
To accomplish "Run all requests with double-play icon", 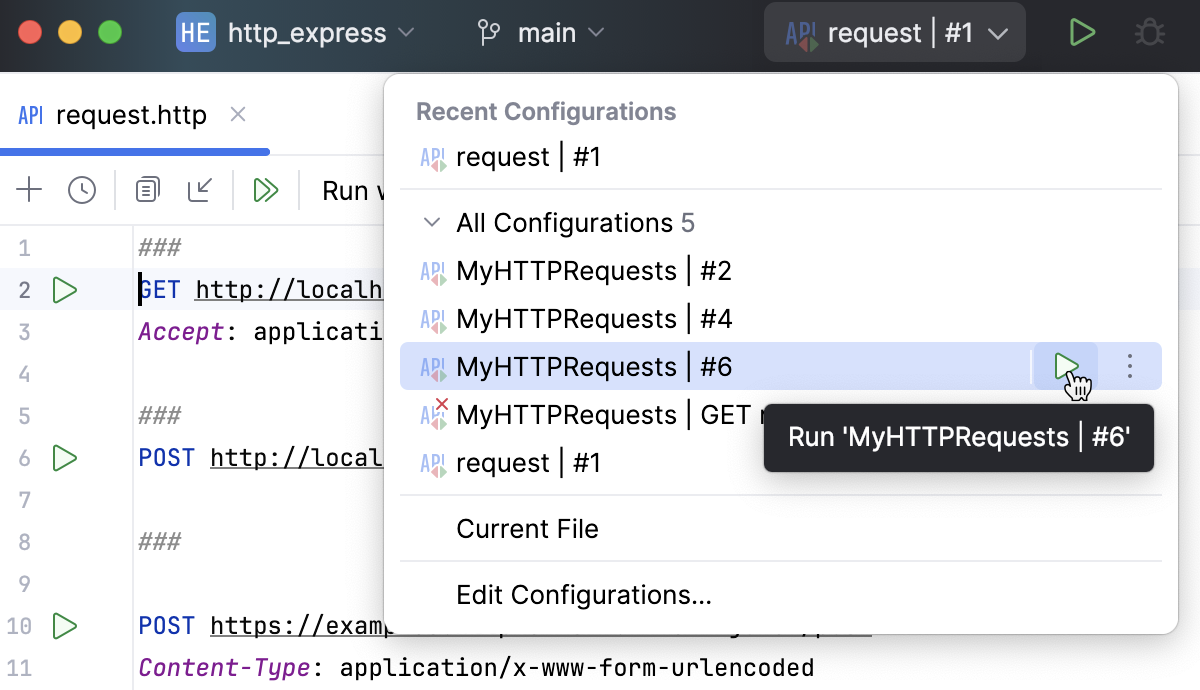I will [265, 189].
